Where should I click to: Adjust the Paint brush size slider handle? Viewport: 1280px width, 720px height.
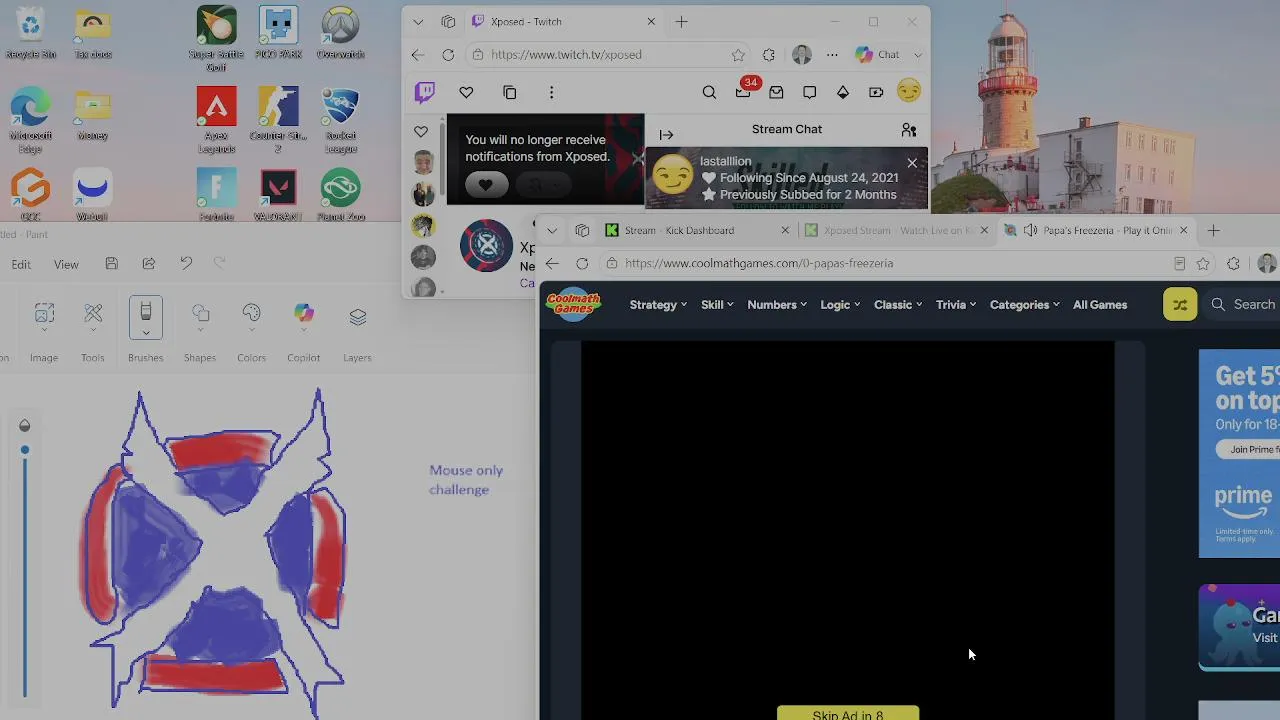tap(25, 450)
